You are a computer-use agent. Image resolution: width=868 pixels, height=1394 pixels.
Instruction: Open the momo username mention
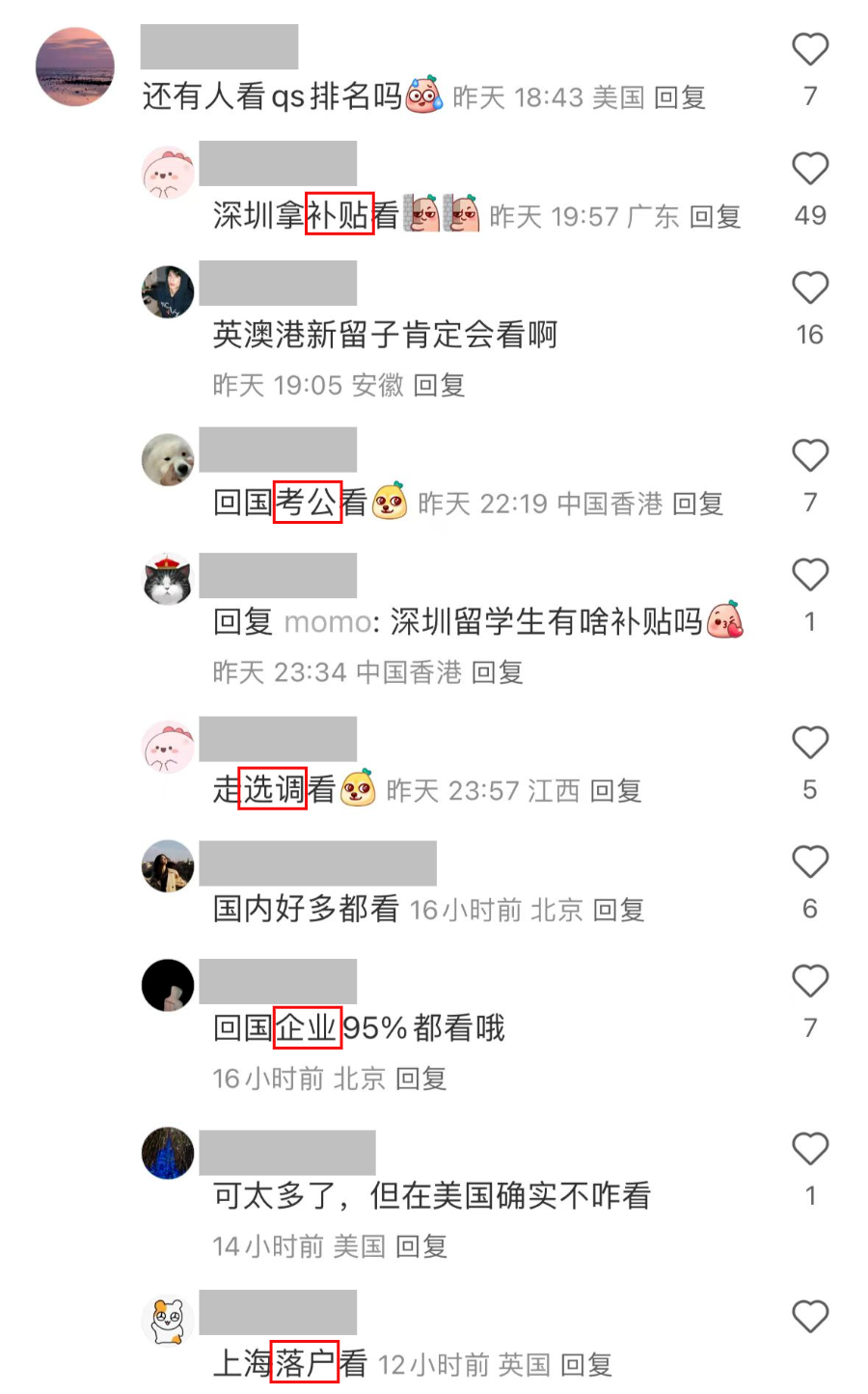(327, 622)
